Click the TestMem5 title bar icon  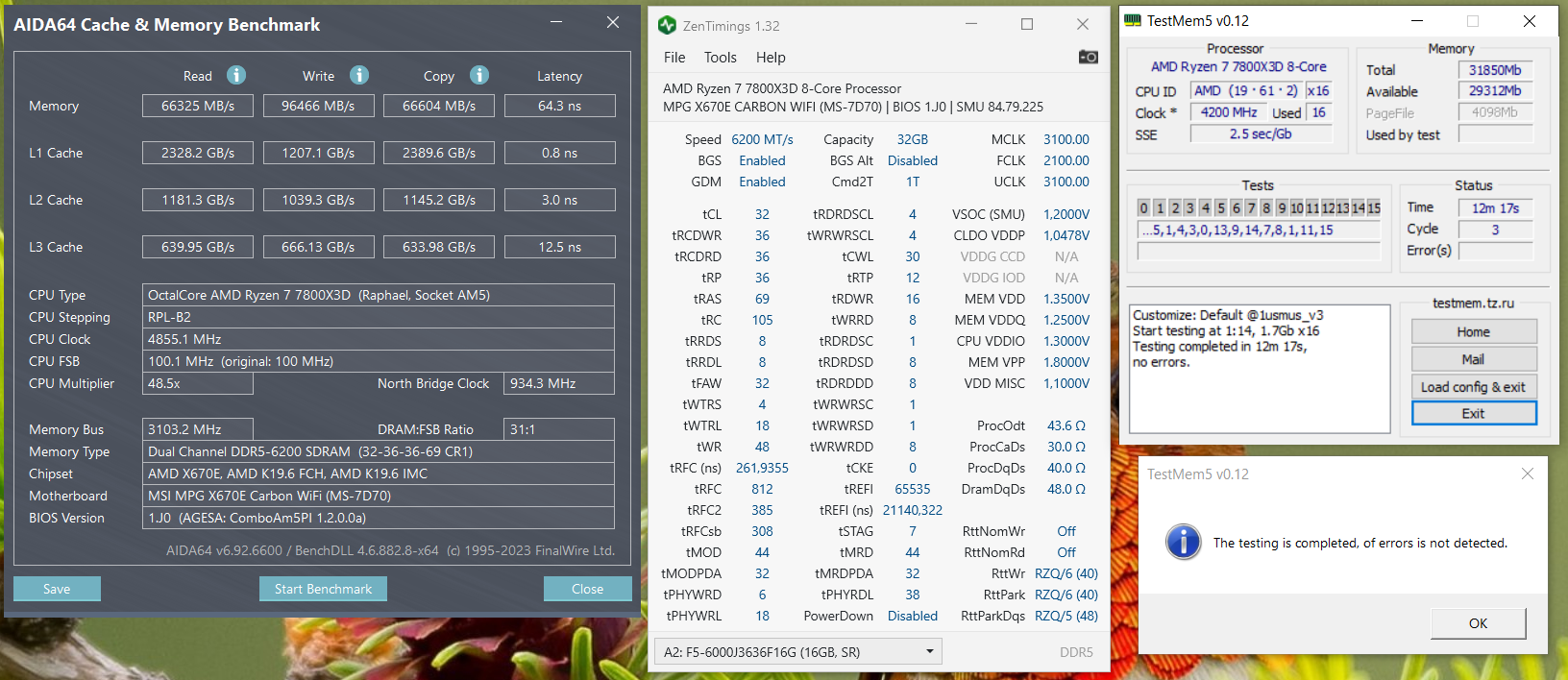(x=1133, y=20)
